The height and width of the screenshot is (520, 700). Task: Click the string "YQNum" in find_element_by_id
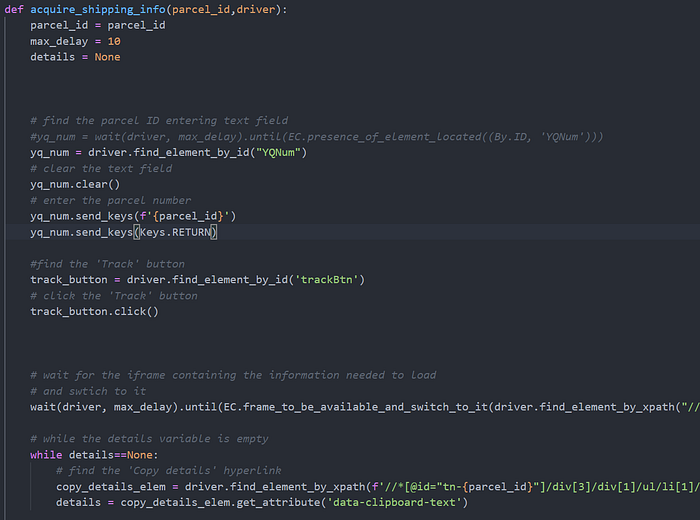pos(278,153)
